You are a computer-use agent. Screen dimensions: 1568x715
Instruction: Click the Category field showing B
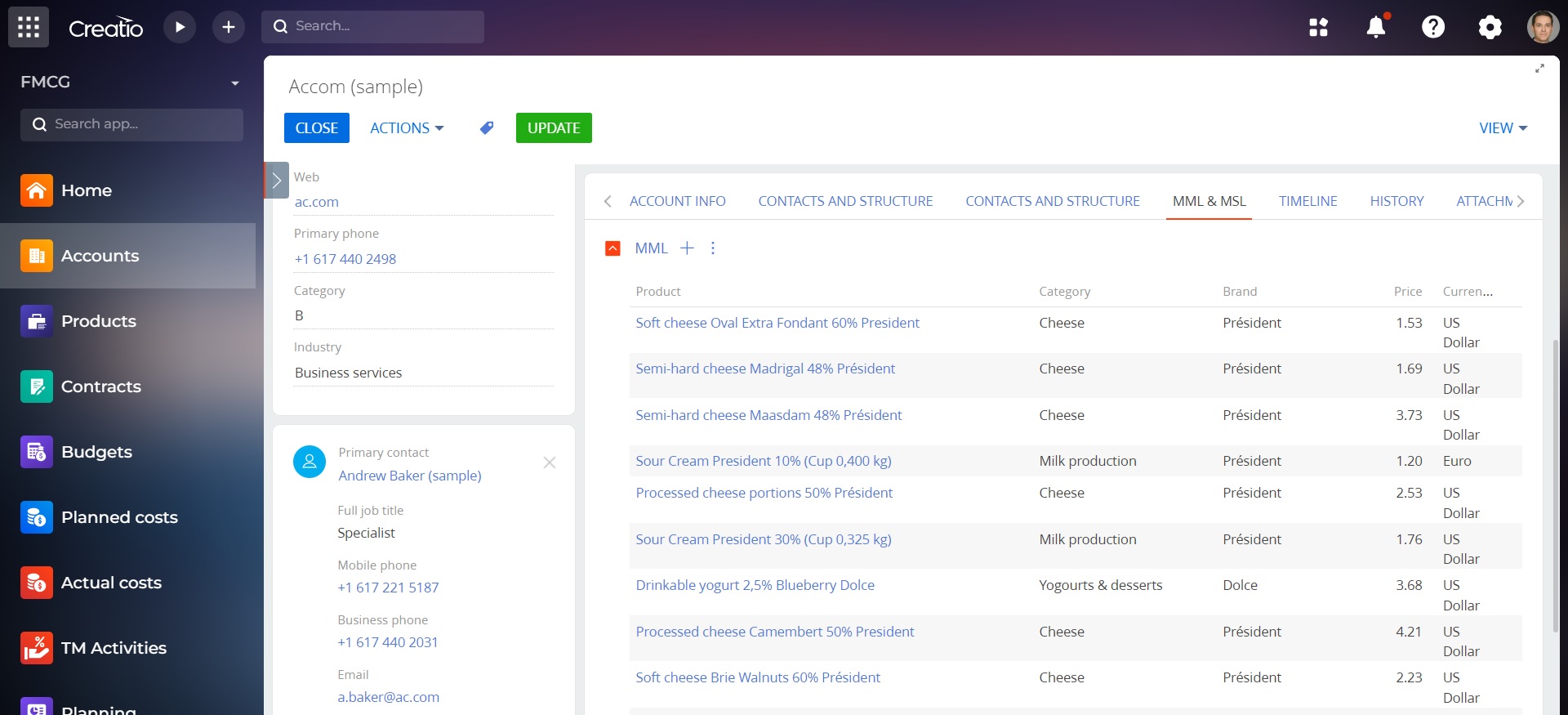(424, 315)
